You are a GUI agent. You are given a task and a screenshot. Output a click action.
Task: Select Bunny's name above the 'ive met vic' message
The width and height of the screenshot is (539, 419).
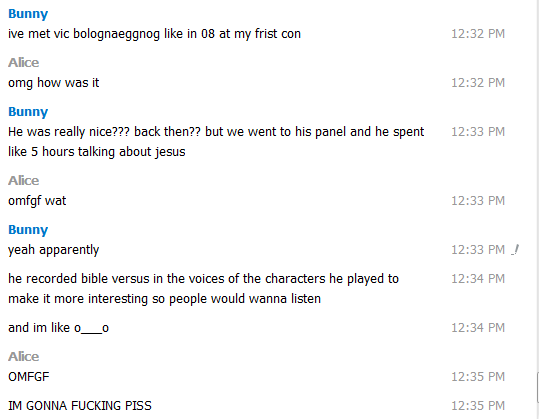(x=28, y=14)
